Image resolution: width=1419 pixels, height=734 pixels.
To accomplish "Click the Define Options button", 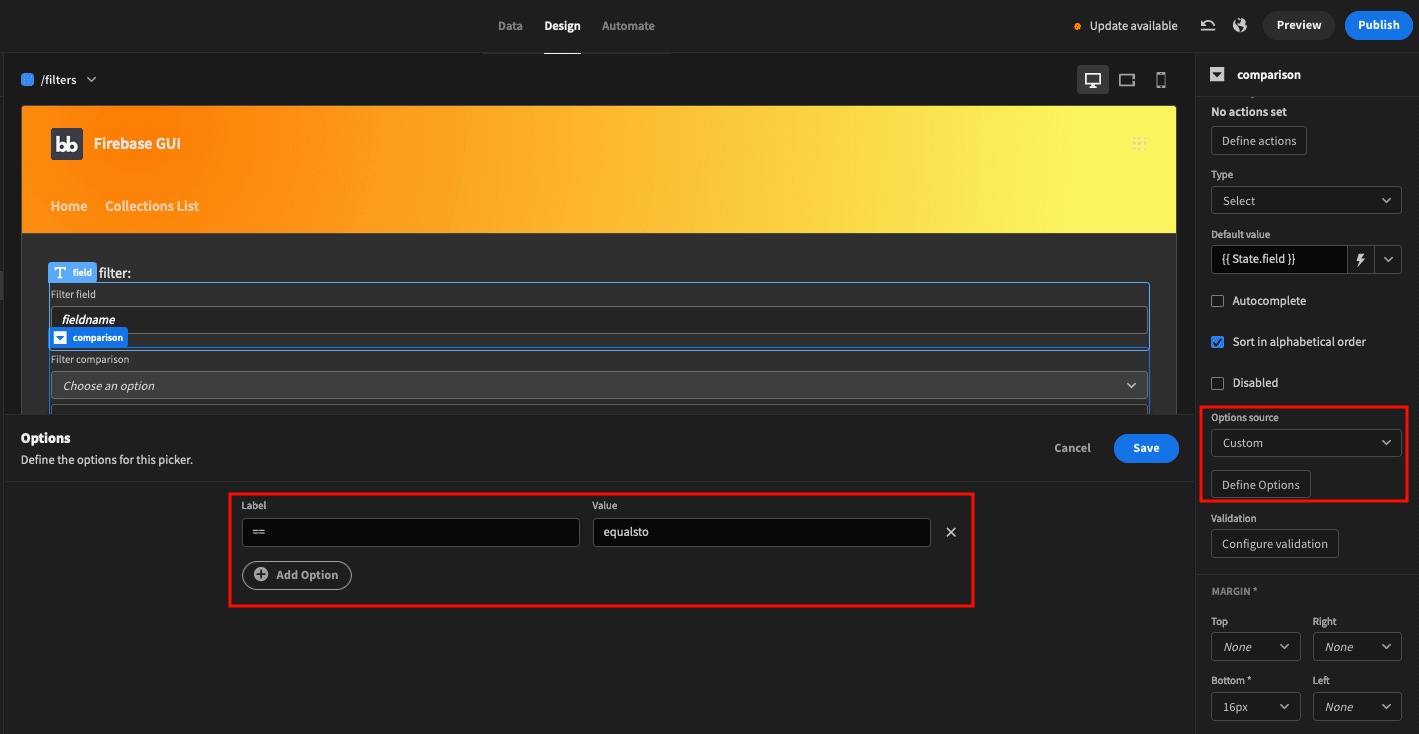I will [1261, 485].
